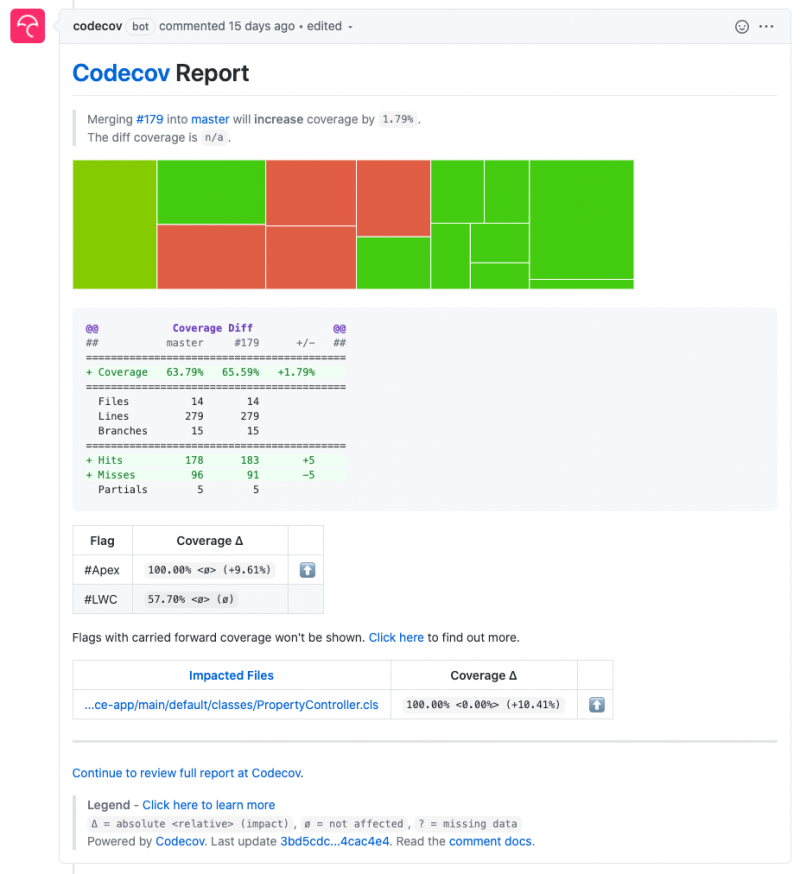Click the 65.59% coverage value
The image size is (800, 874).
tap(240, 372)
